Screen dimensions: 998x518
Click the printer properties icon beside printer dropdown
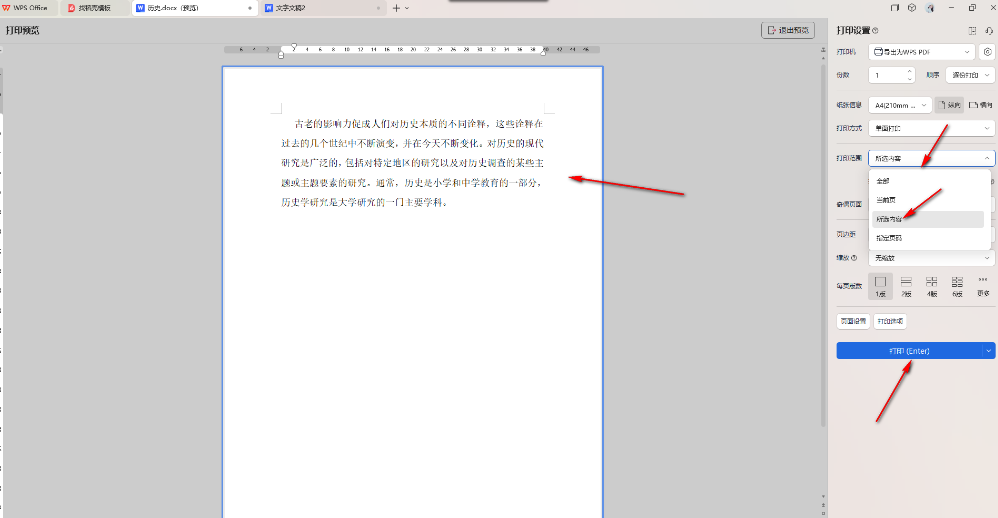coord(987,51)
